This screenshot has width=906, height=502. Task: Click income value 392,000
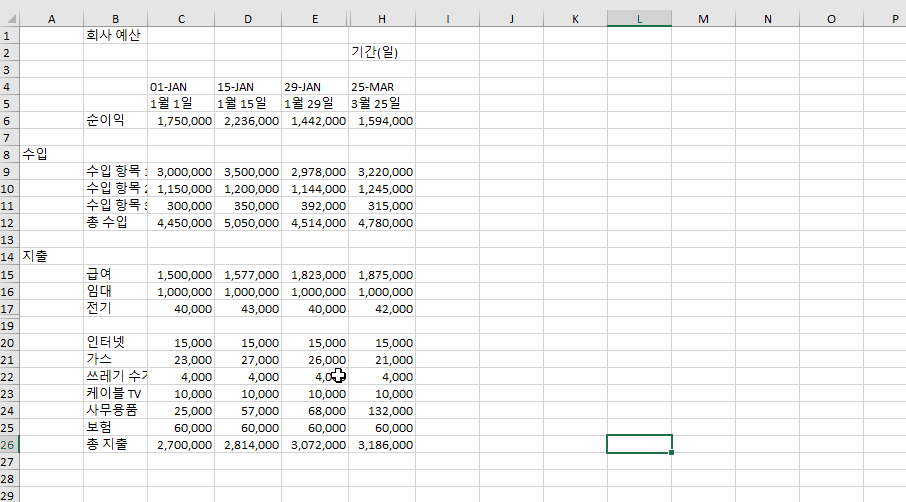click(x=315, y=206)
